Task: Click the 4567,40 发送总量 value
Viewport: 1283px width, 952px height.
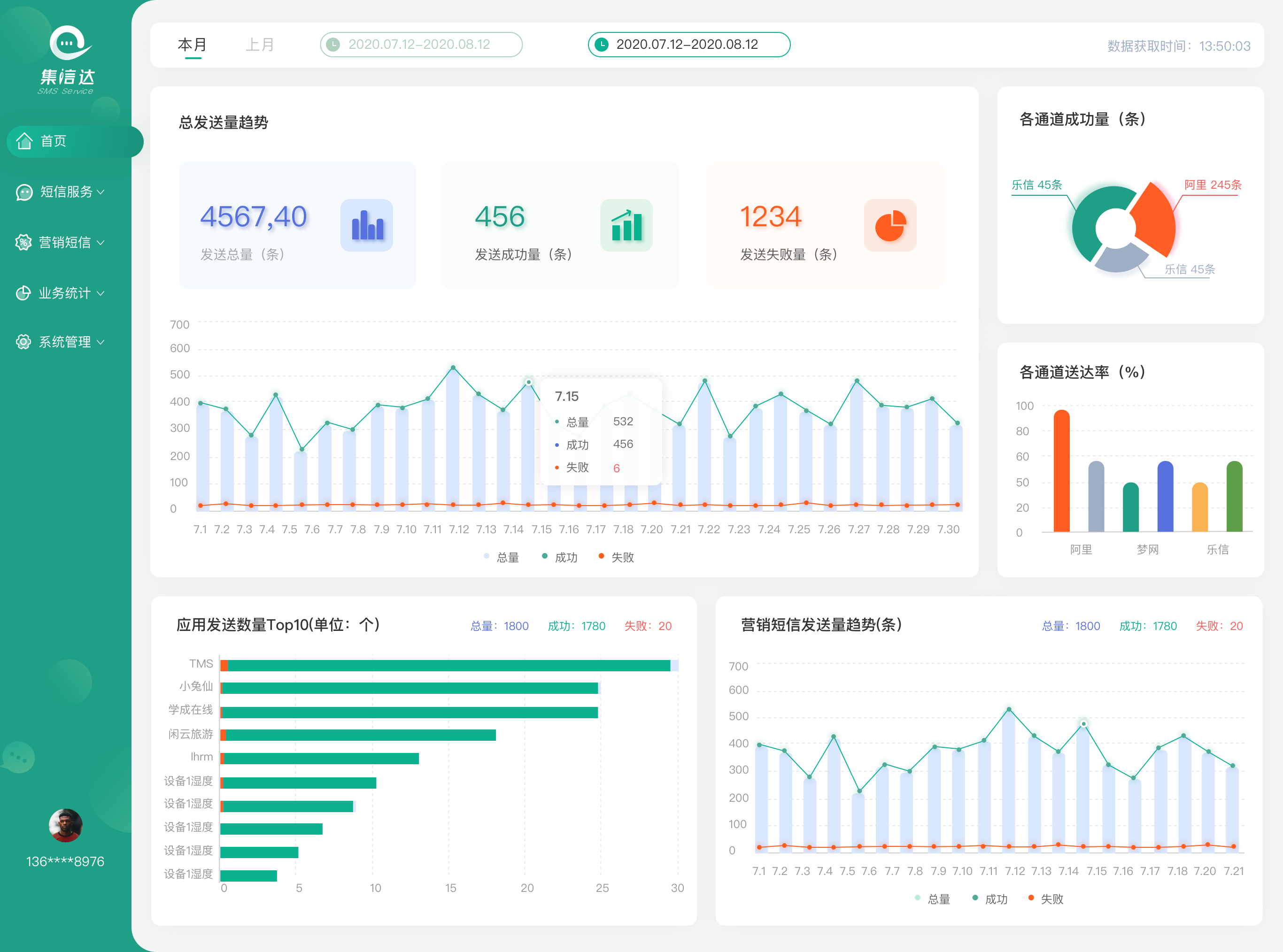Action: point(254,217)
